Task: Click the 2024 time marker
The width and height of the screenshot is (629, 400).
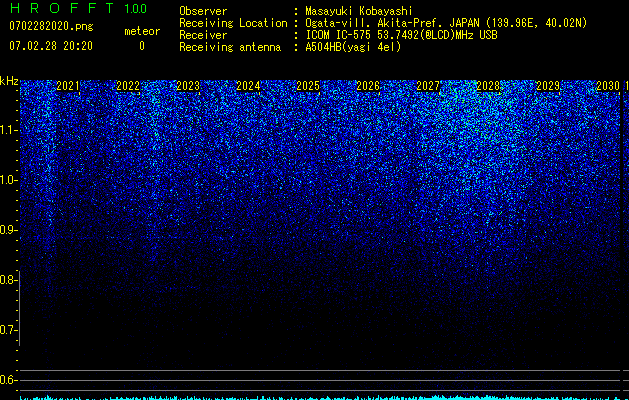Action: pyautogui.click(x=248, y=86)
